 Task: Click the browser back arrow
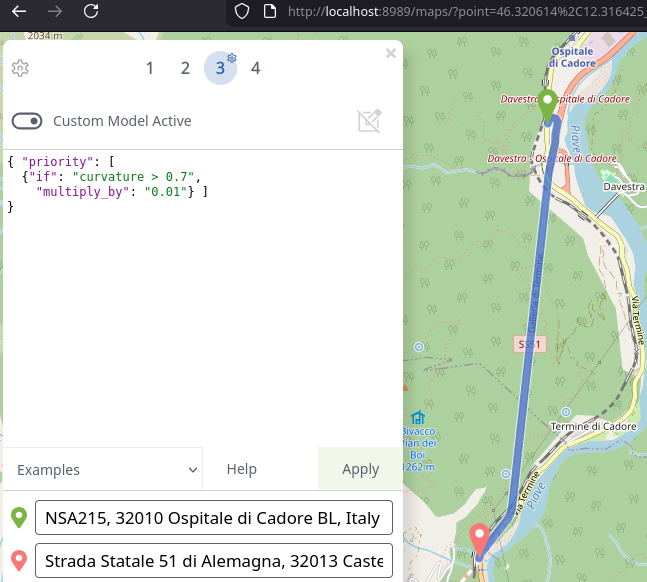[19, 12]
